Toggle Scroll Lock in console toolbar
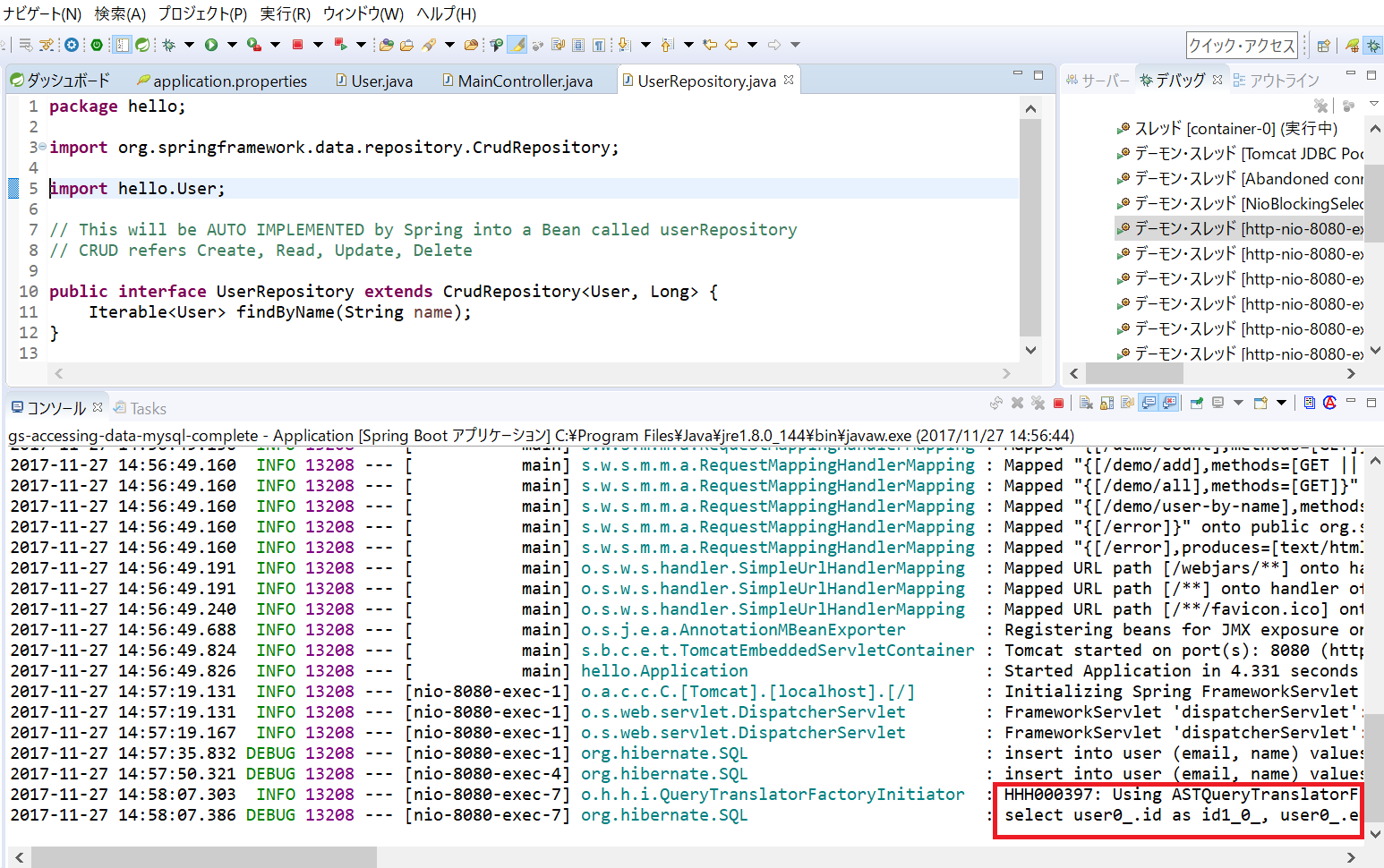 coord(1106,404)
